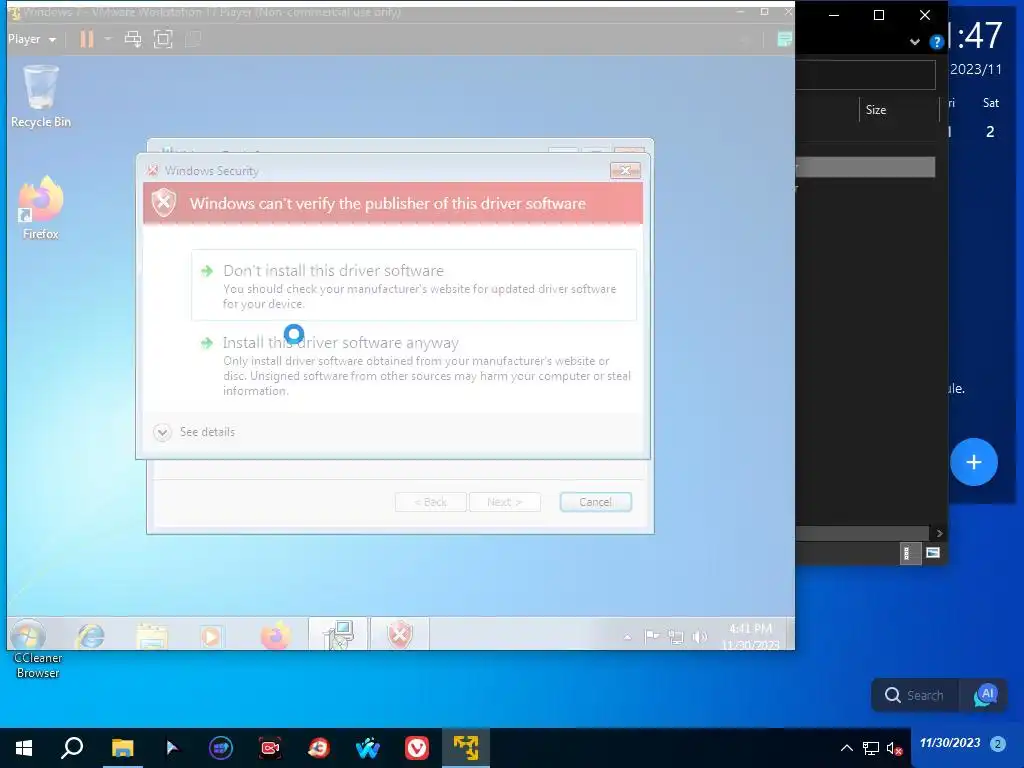Image resolution: width=1024 pixels, height=768 pixels.
Task: Open the 11/30/2023 date on host taskbar
Action: click(950, 743)
